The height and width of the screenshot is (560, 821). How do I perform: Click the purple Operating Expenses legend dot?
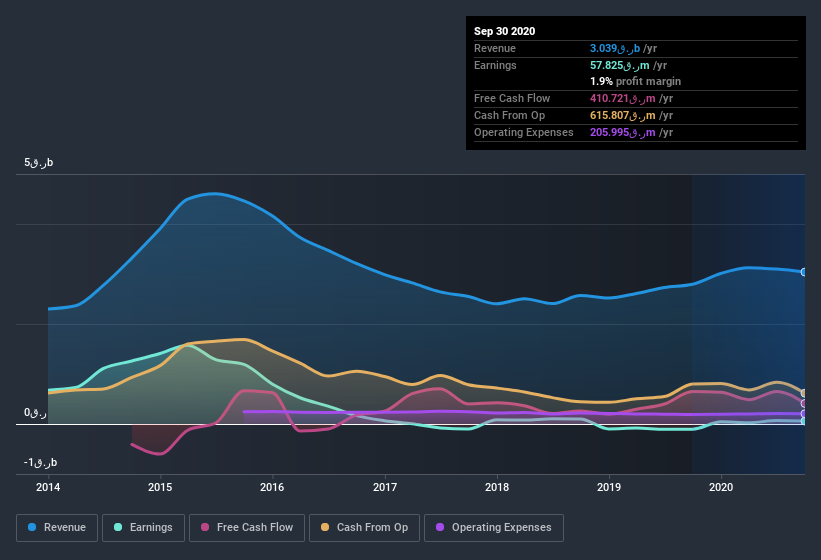[x=440, y=527]
